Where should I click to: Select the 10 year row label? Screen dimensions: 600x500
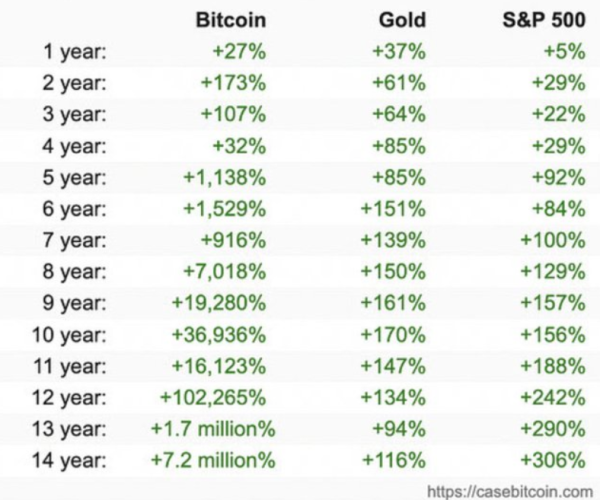[69, 335]
